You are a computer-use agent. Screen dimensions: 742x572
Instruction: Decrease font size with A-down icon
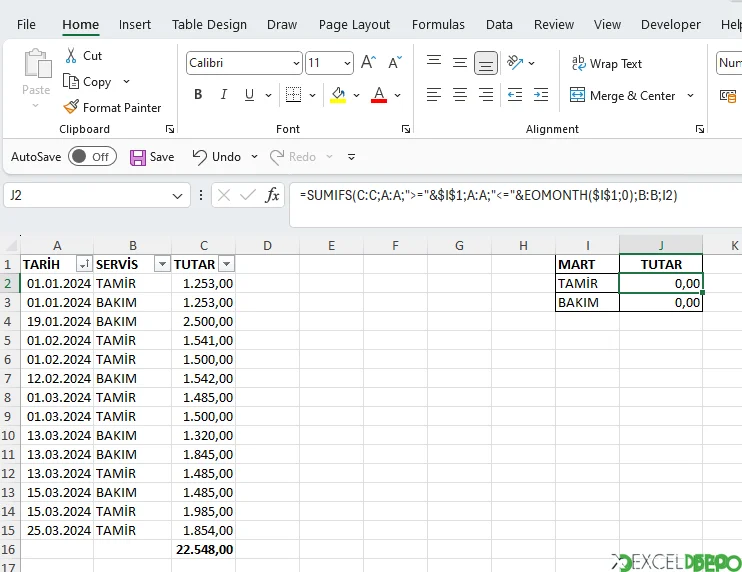395,62
